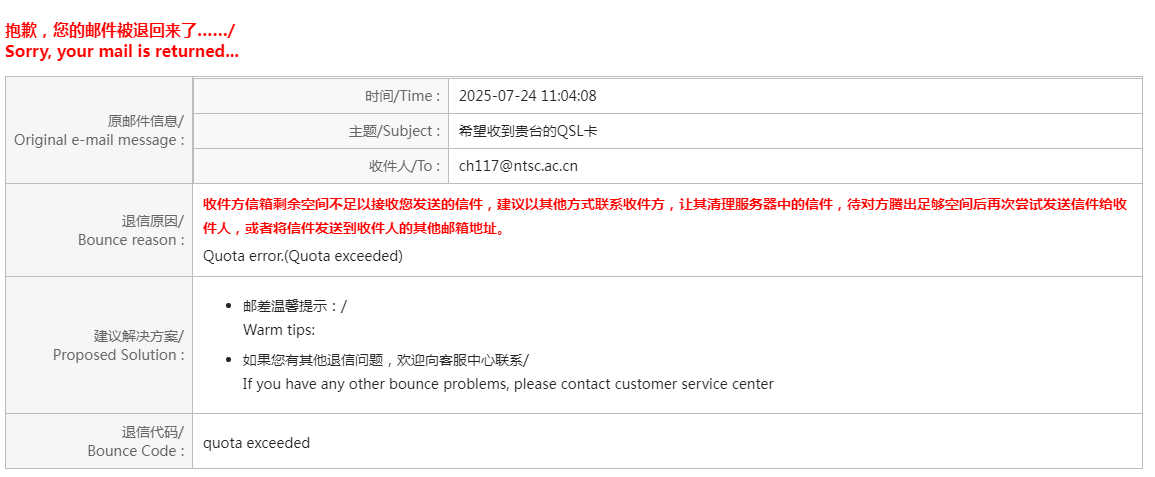Click the "Bounce Code :" row header
This screenshot has height=477, width=1155.
click(x=136, y=442)
